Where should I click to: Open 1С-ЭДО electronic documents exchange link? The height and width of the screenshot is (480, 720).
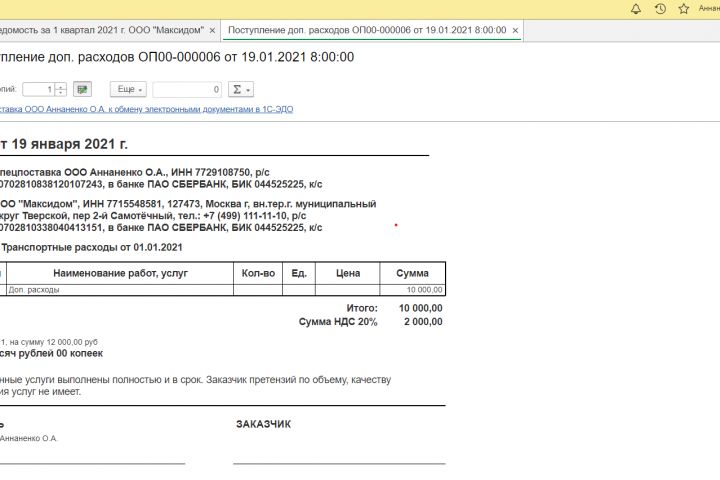146,109
